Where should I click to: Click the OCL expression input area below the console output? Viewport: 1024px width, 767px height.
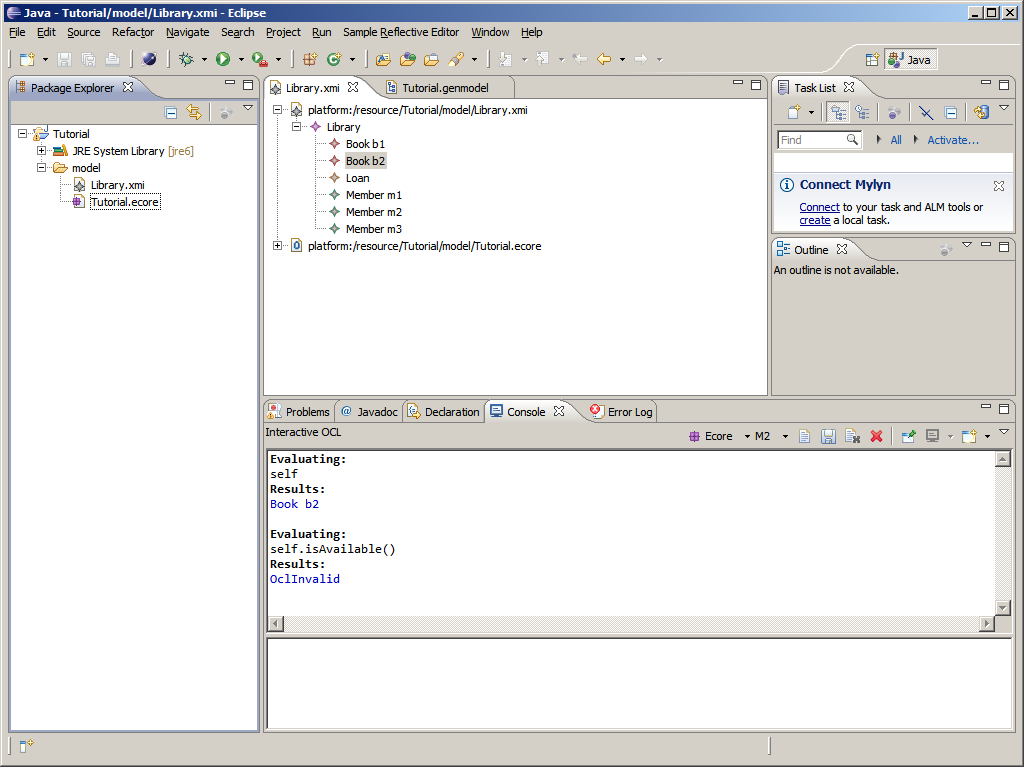639,683
